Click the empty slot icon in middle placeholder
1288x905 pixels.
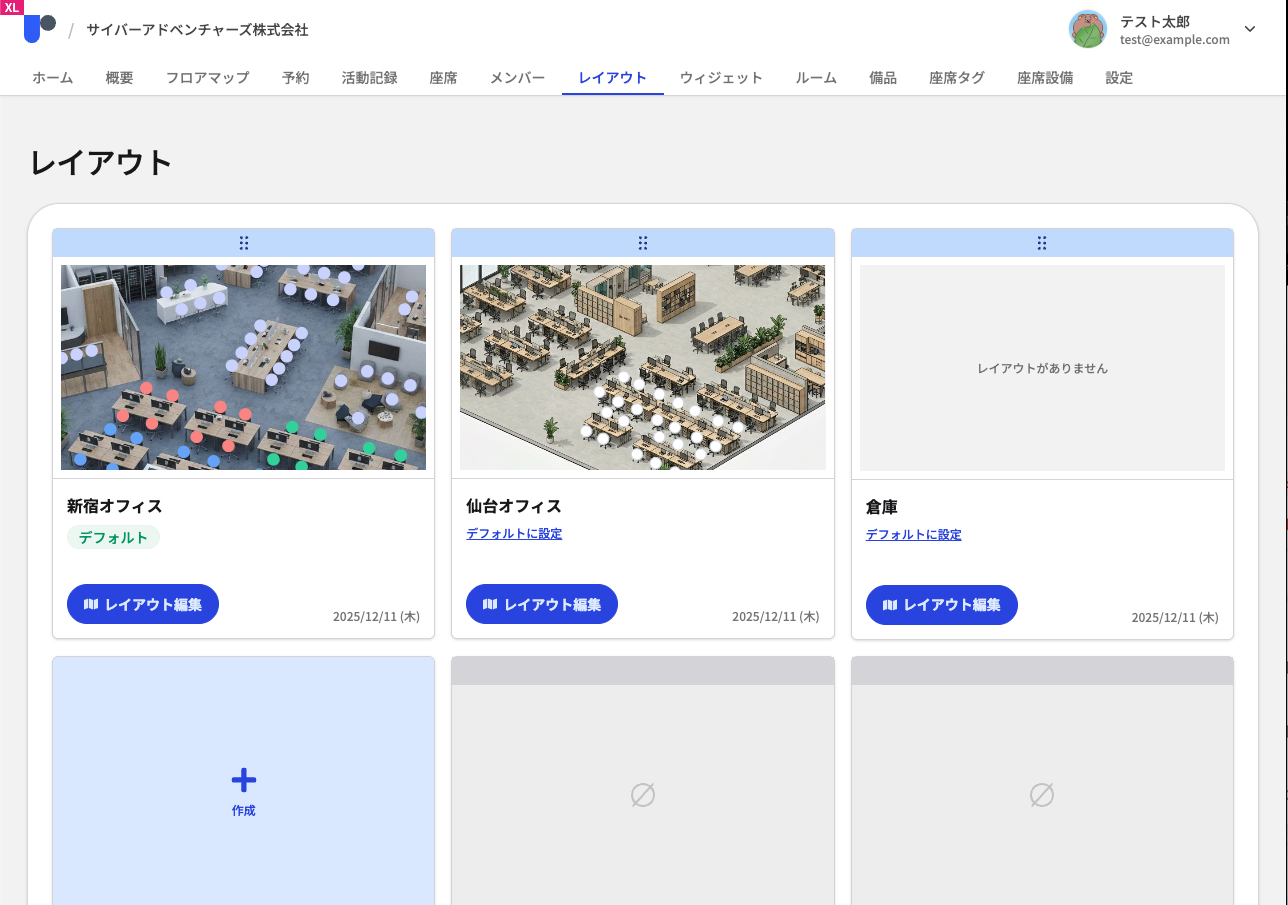coord(643,795)
